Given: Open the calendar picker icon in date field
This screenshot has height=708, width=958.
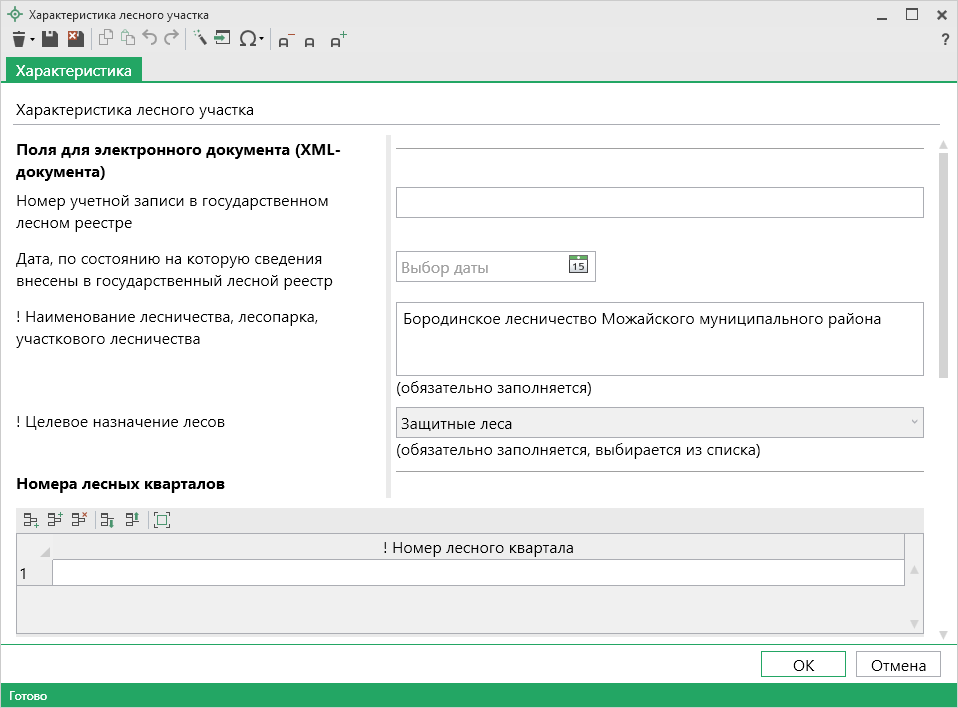Looking at the screenshot, I should pos(579,266).
